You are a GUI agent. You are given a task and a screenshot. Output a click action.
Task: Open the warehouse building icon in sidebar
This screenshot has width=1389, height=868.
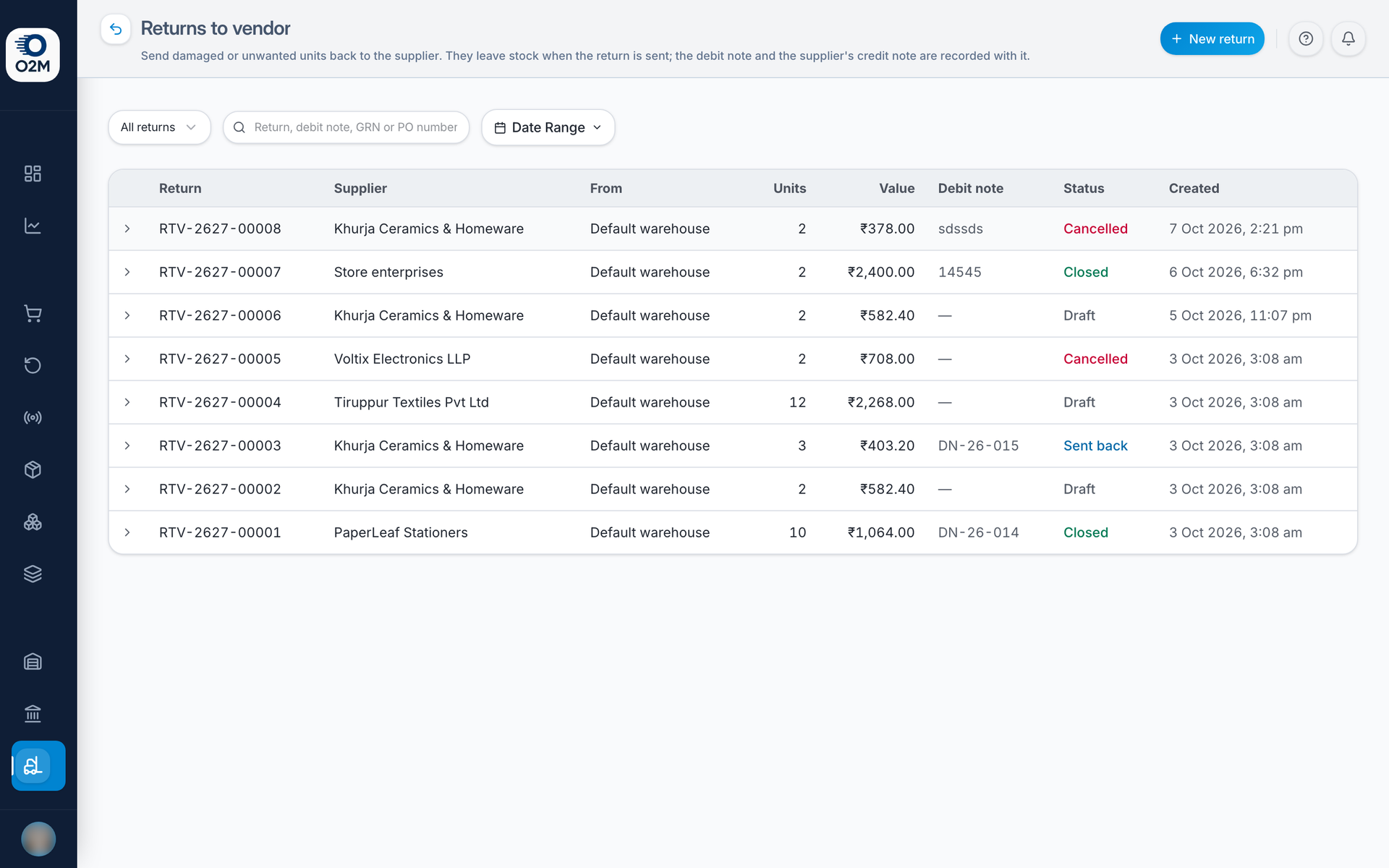(33, 661)
